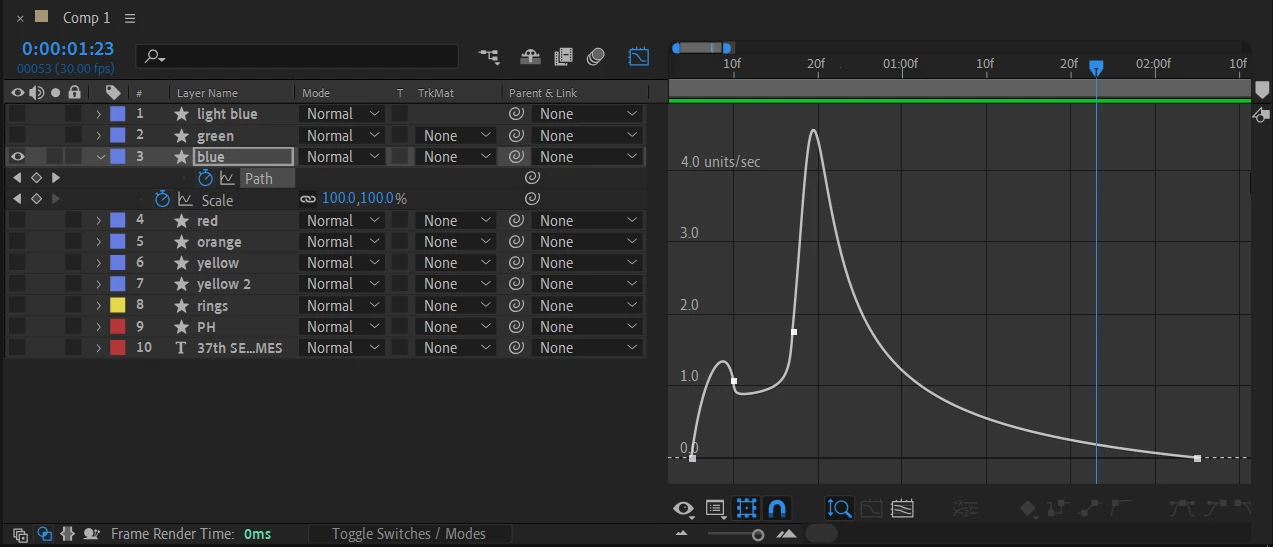Open the TrkMat dropdown for PH layer

(456, 326)
